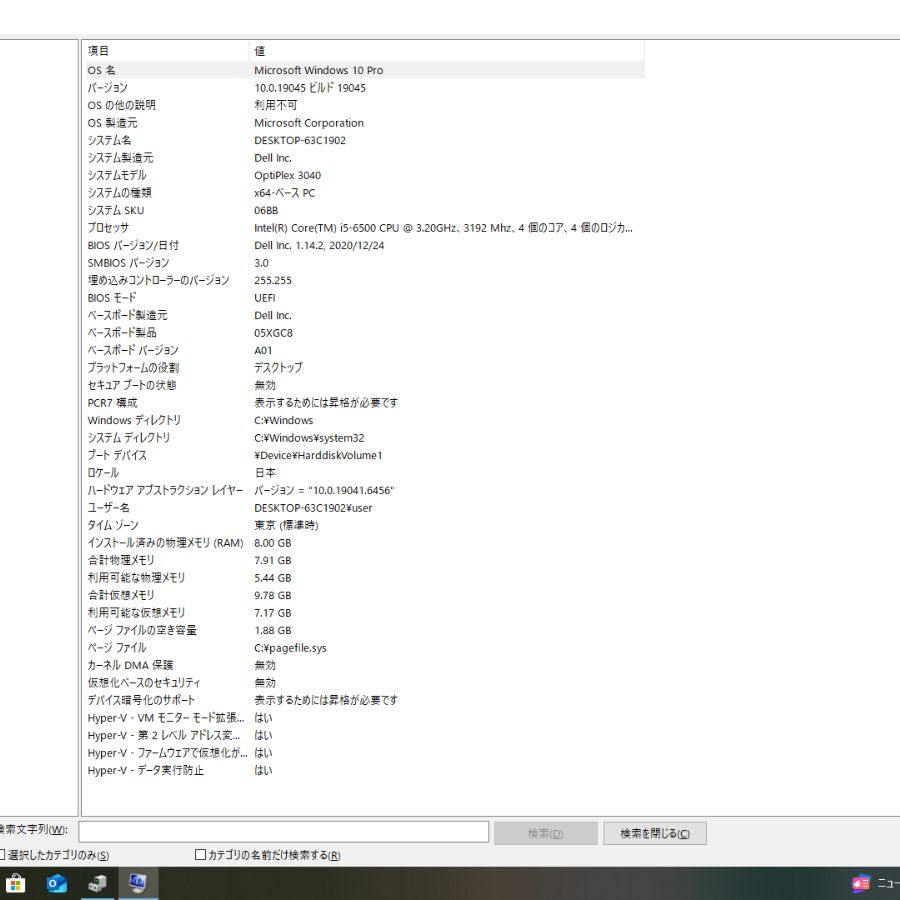Viewport: 900px width, 900px height.
Task: Select the プロセッサ row
Action: coord(300,228)
